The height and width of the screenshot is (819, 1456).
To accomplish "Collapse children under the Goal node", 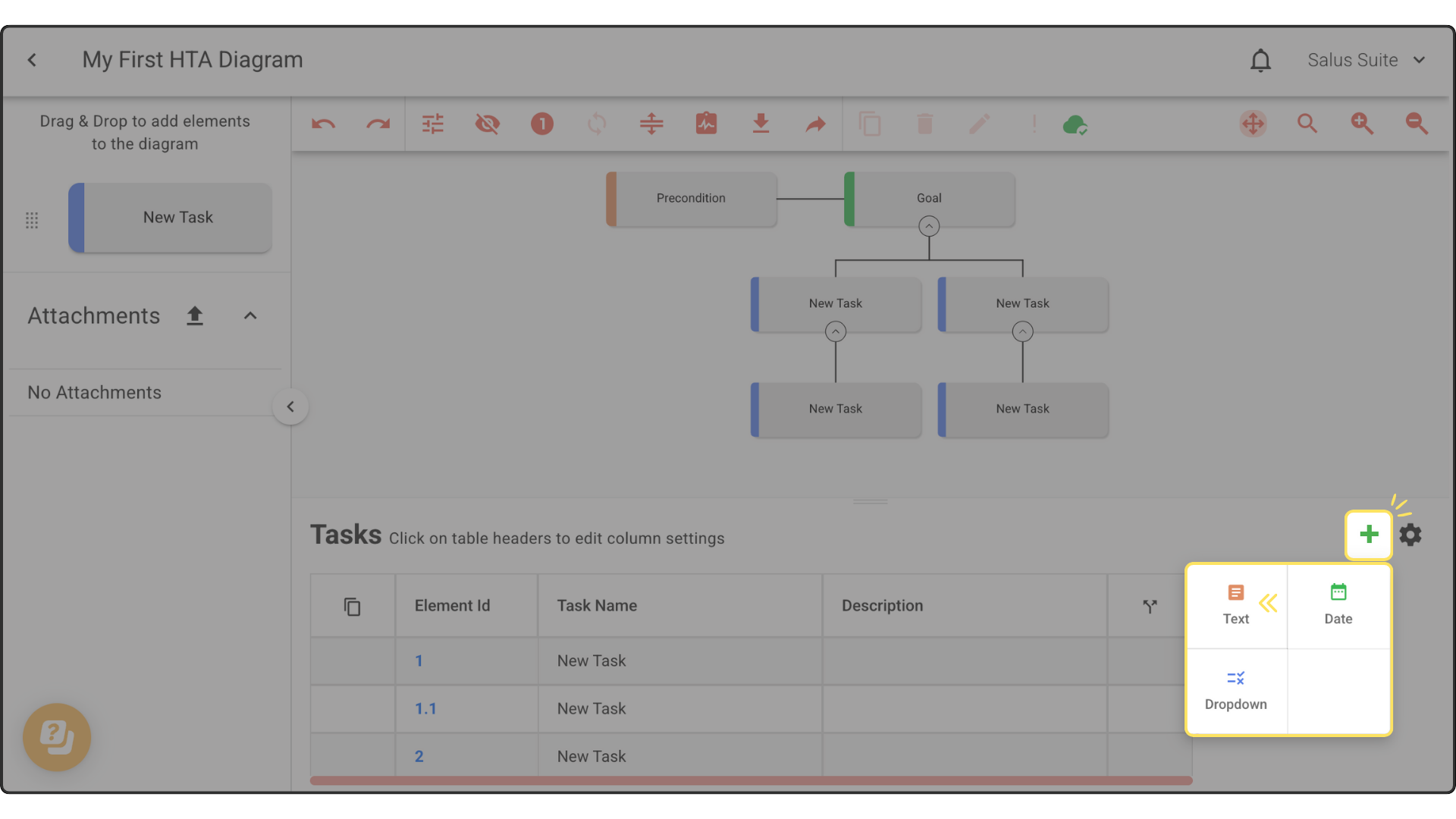I will point(929,226).
